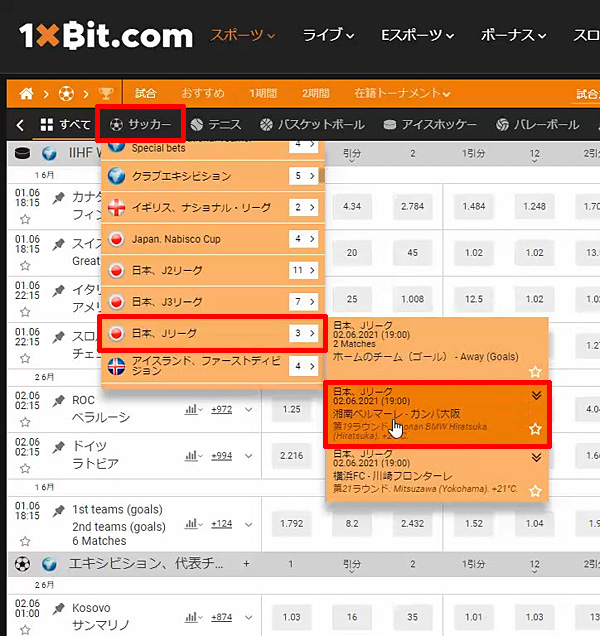Open 湘南ベルマーレ - ガンバ大阪 match
600x636 pixels.
tap(437, 414)
